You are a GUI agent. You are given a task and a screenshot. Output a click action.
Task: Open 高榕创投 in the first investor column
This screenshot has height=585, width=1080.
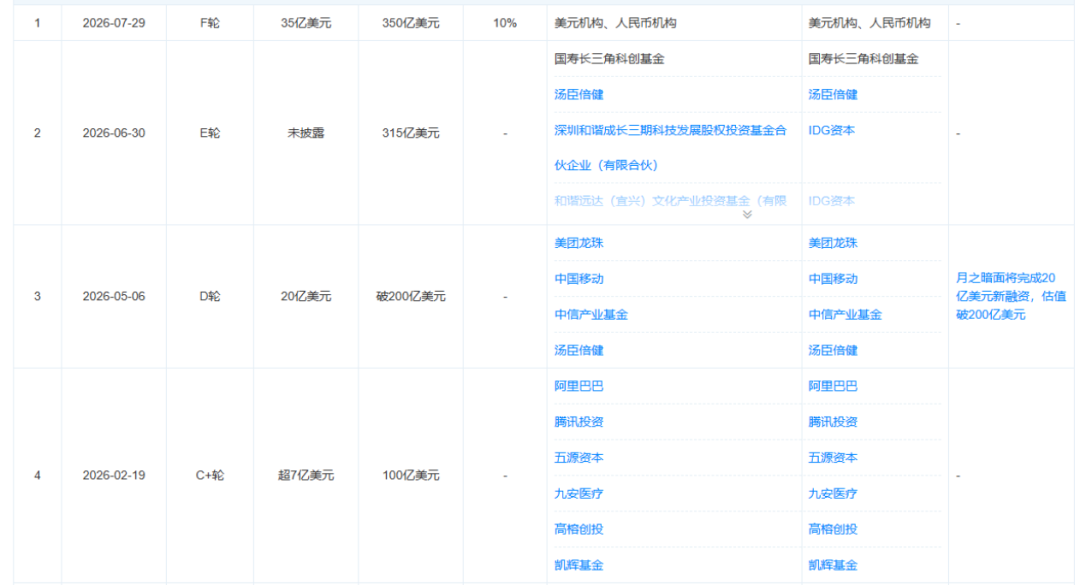point(579,529)
